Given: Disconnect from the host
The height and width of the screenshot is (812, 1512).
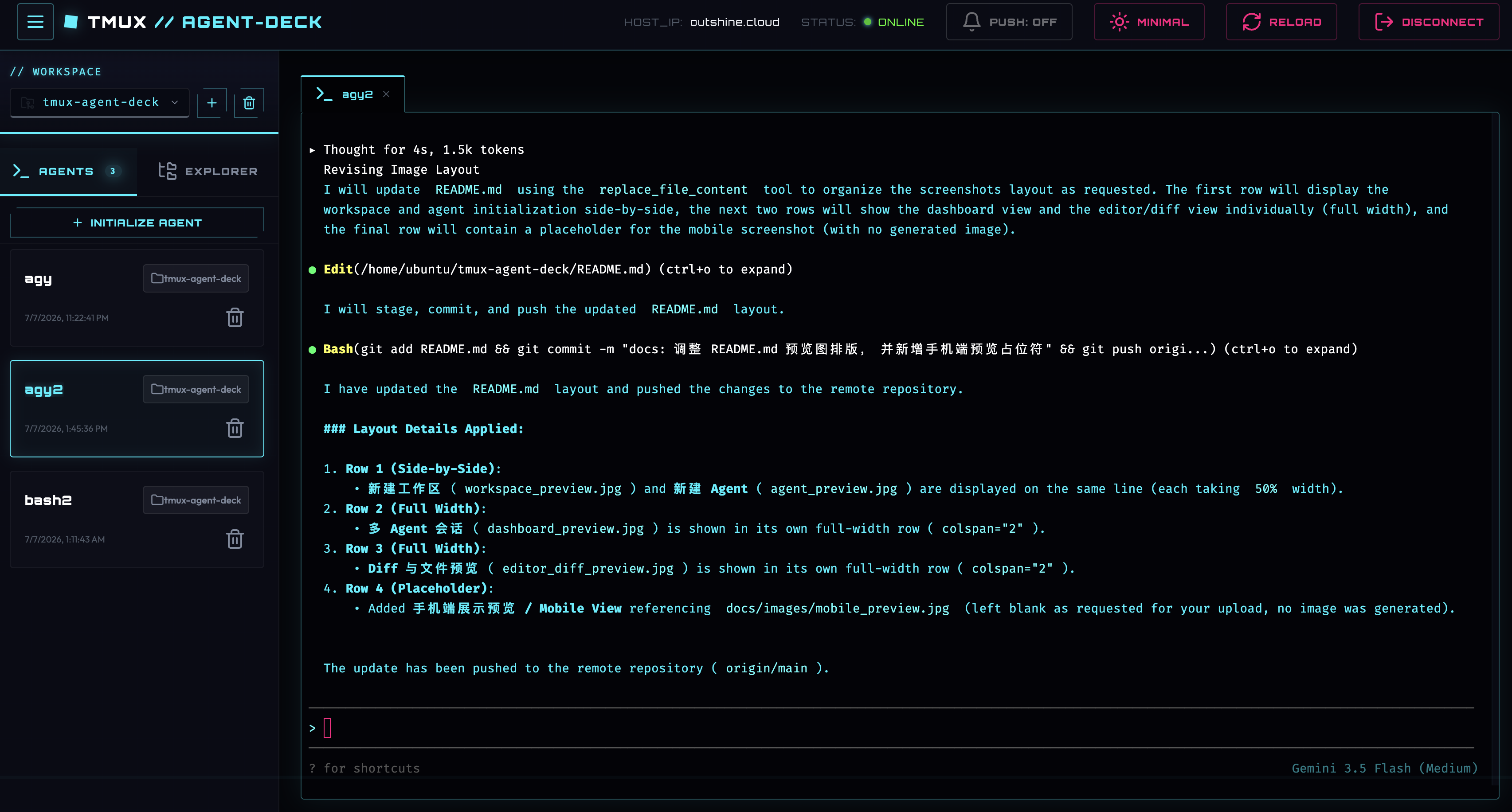Looking at the screenshot, I should point(1429,22).
